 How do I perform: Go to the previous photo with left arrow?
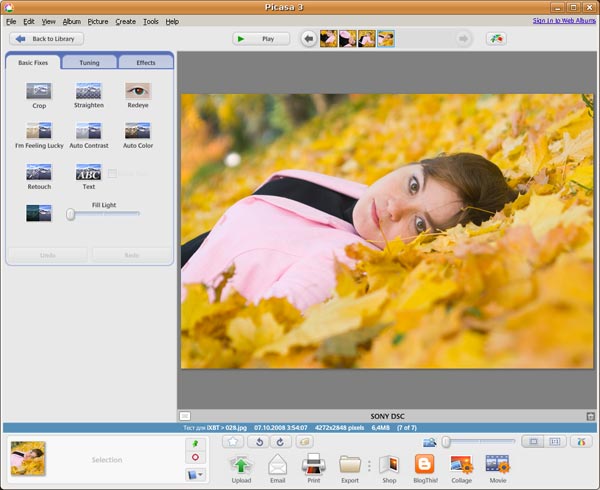pyautogui.click(x=308, y=39)
